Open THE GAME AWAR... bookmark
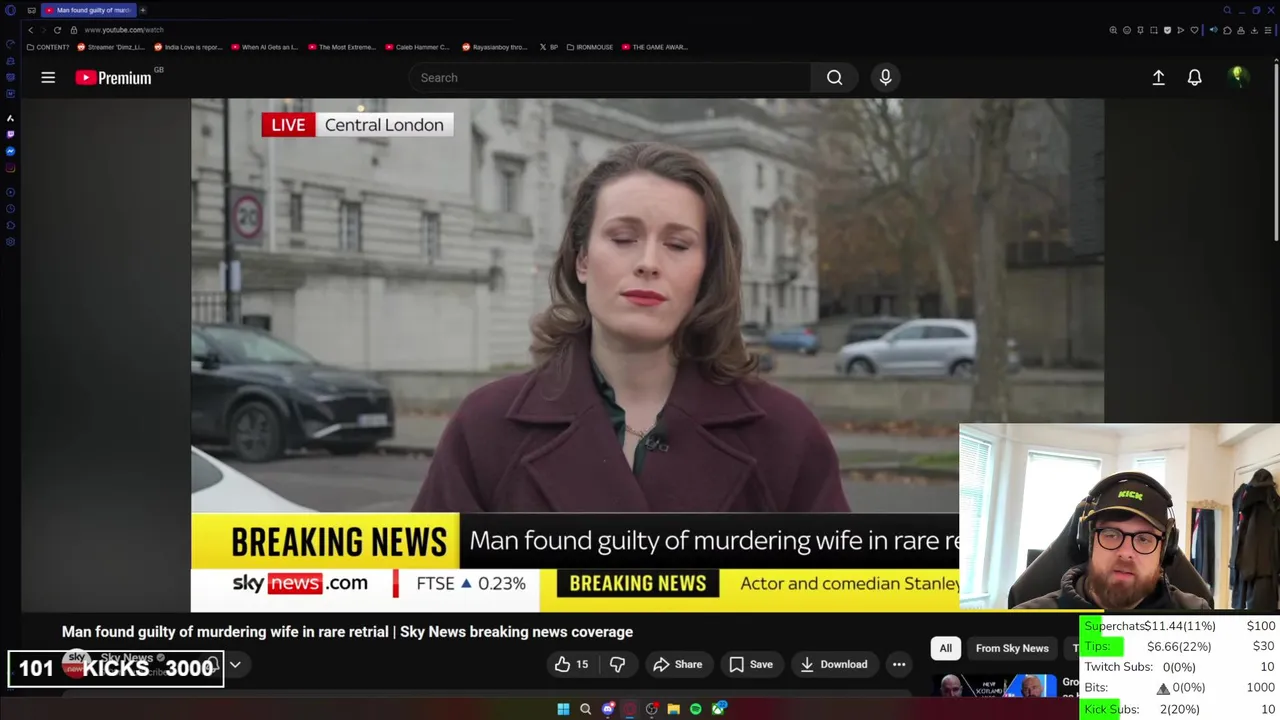This screenshot has height=720, width=1280. [655, 47]
